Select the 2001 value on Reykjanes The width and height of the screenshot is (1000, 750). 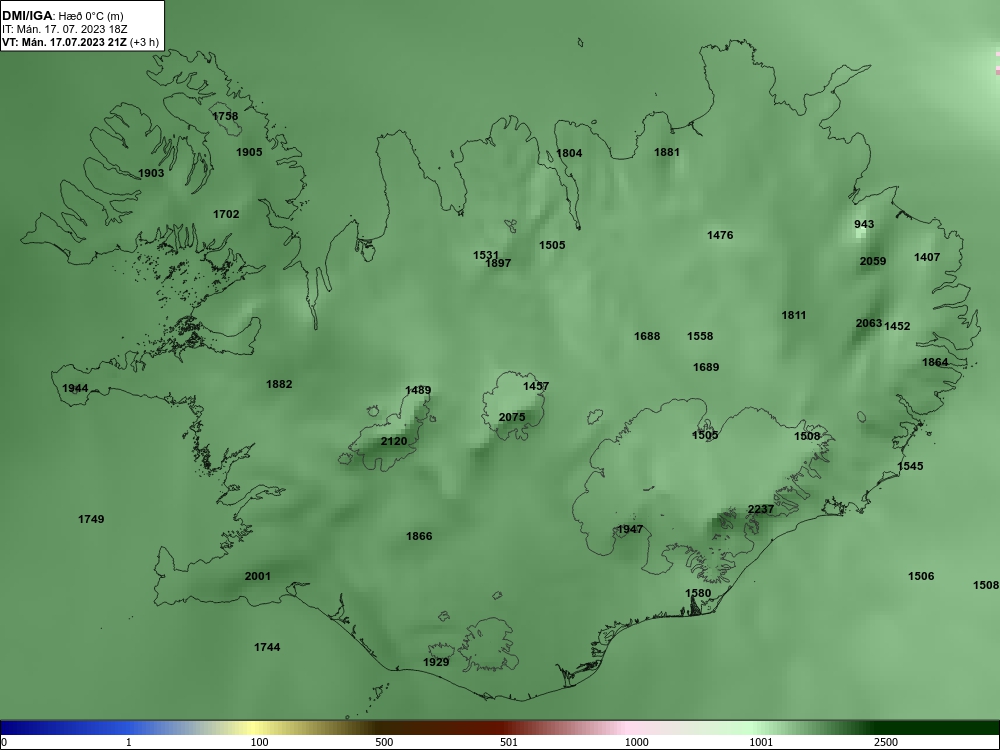click(x=258, y=576)
